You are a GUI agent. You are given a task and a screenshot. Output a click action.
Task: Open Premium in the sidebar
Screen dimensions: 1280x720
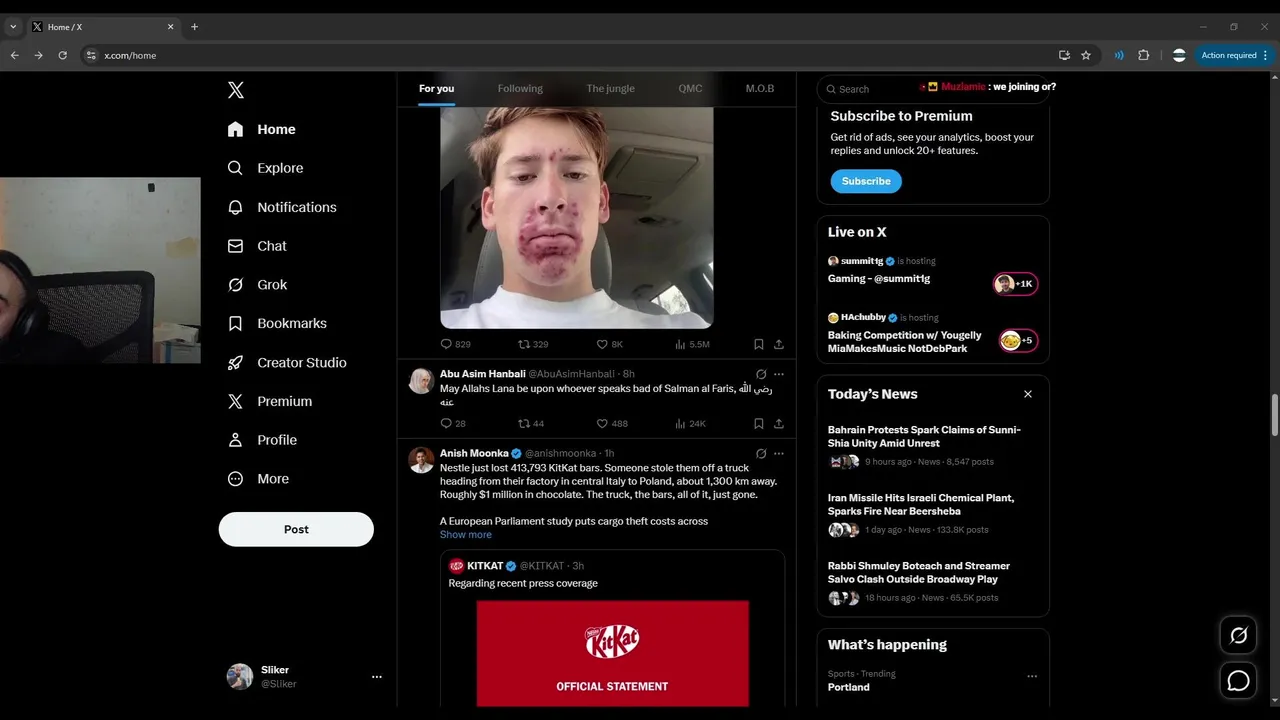click(x=271, y=401)
